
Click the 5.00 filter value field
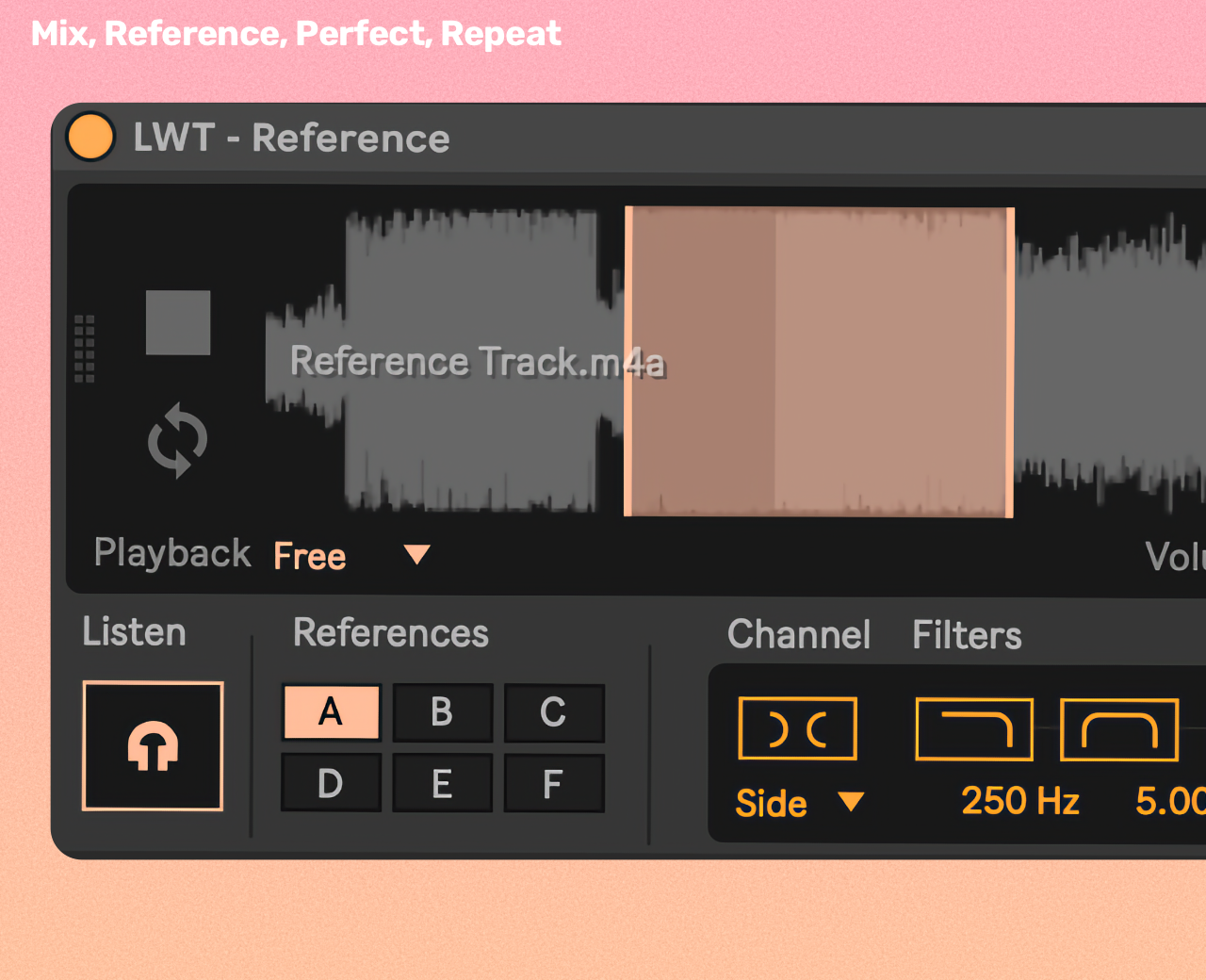1170,801
